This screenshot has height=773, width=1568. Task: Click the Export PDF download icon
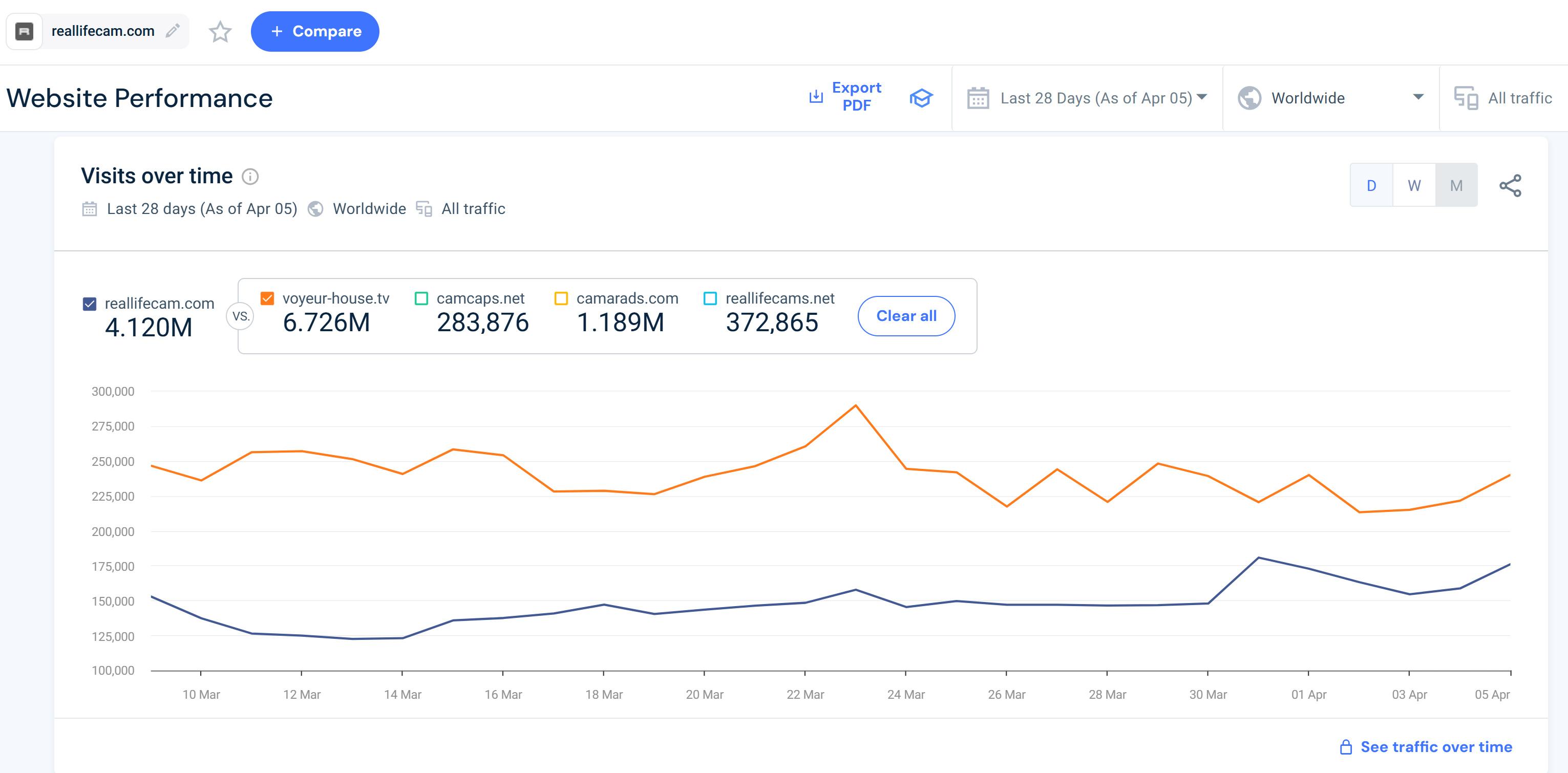point(816,97)
